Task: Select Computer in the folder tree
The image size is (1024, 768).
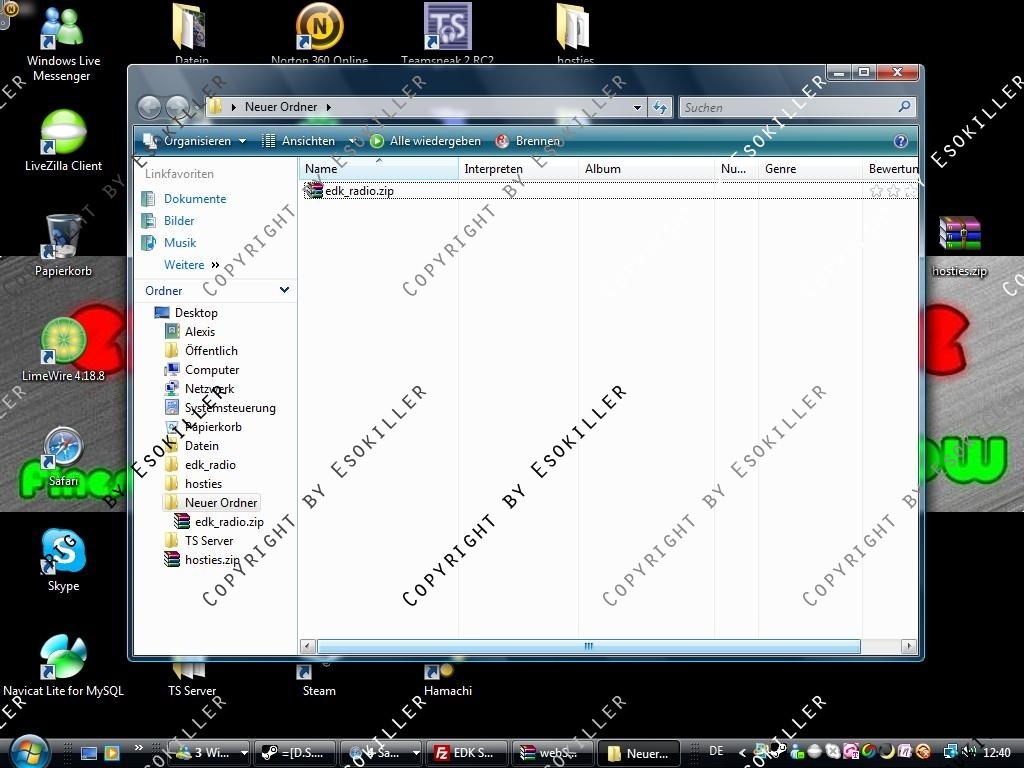Action: 212,370
